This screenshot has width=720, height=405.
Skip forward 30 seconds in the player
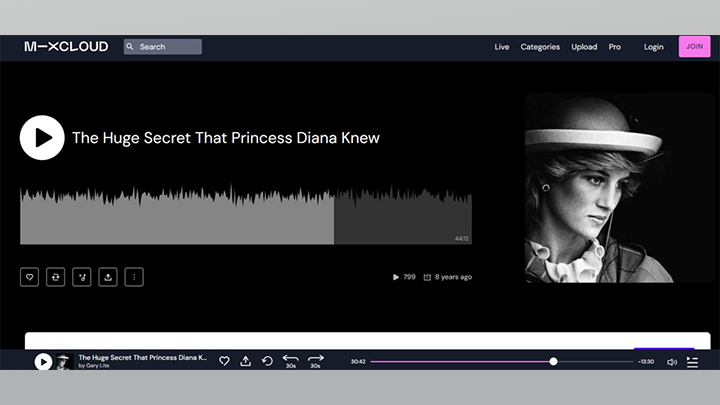coord(316,360)
